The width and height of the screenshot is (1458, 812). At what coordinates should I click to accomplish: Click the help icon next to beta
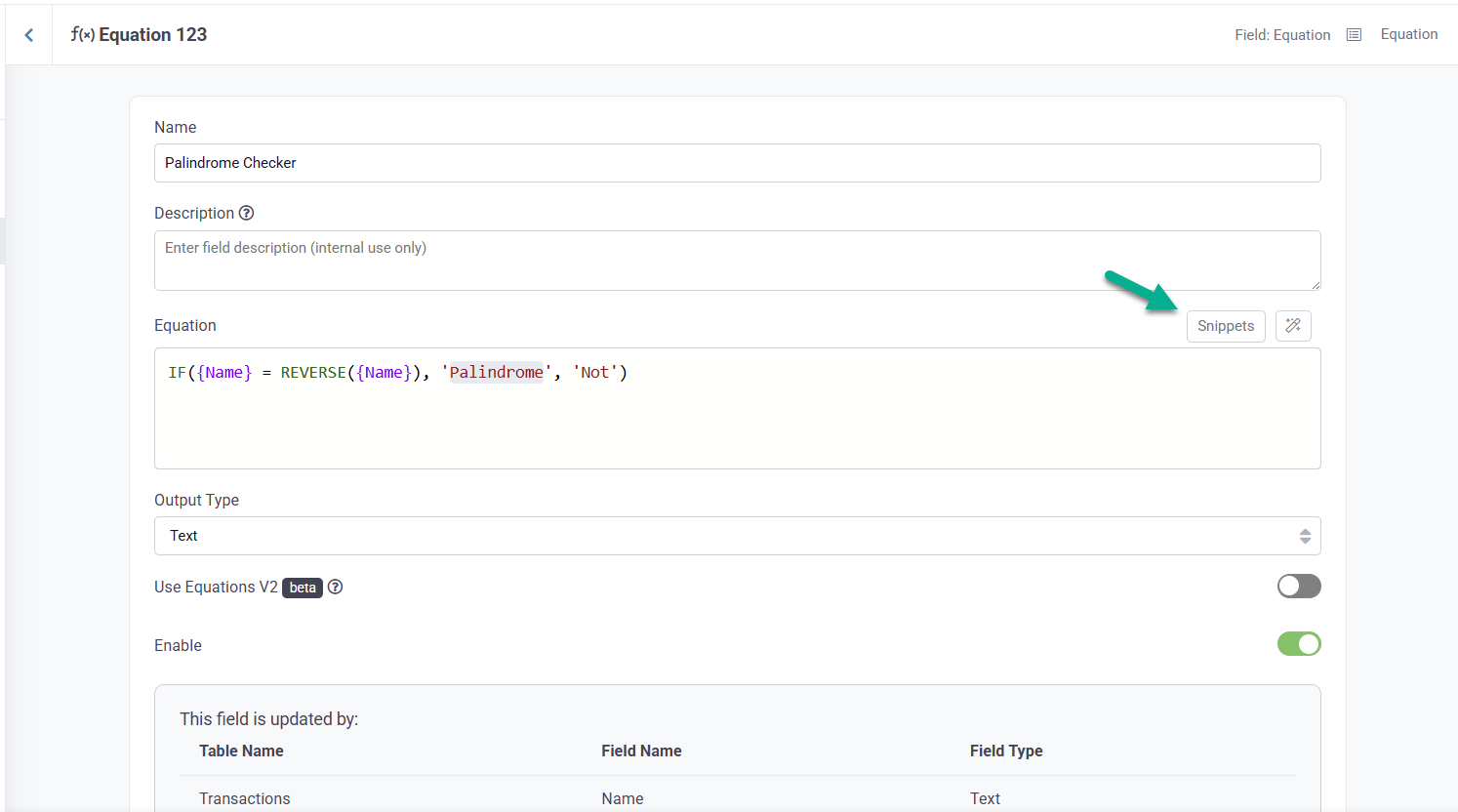point(335,587)
